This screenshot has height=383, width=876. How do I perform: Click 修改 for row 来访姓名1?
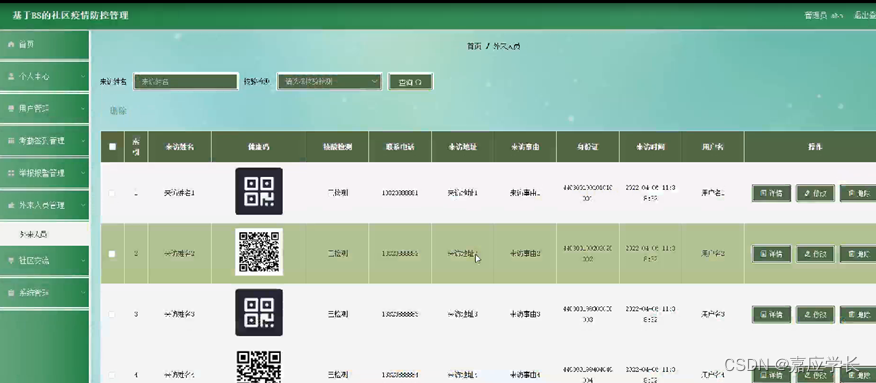(815, 193)
